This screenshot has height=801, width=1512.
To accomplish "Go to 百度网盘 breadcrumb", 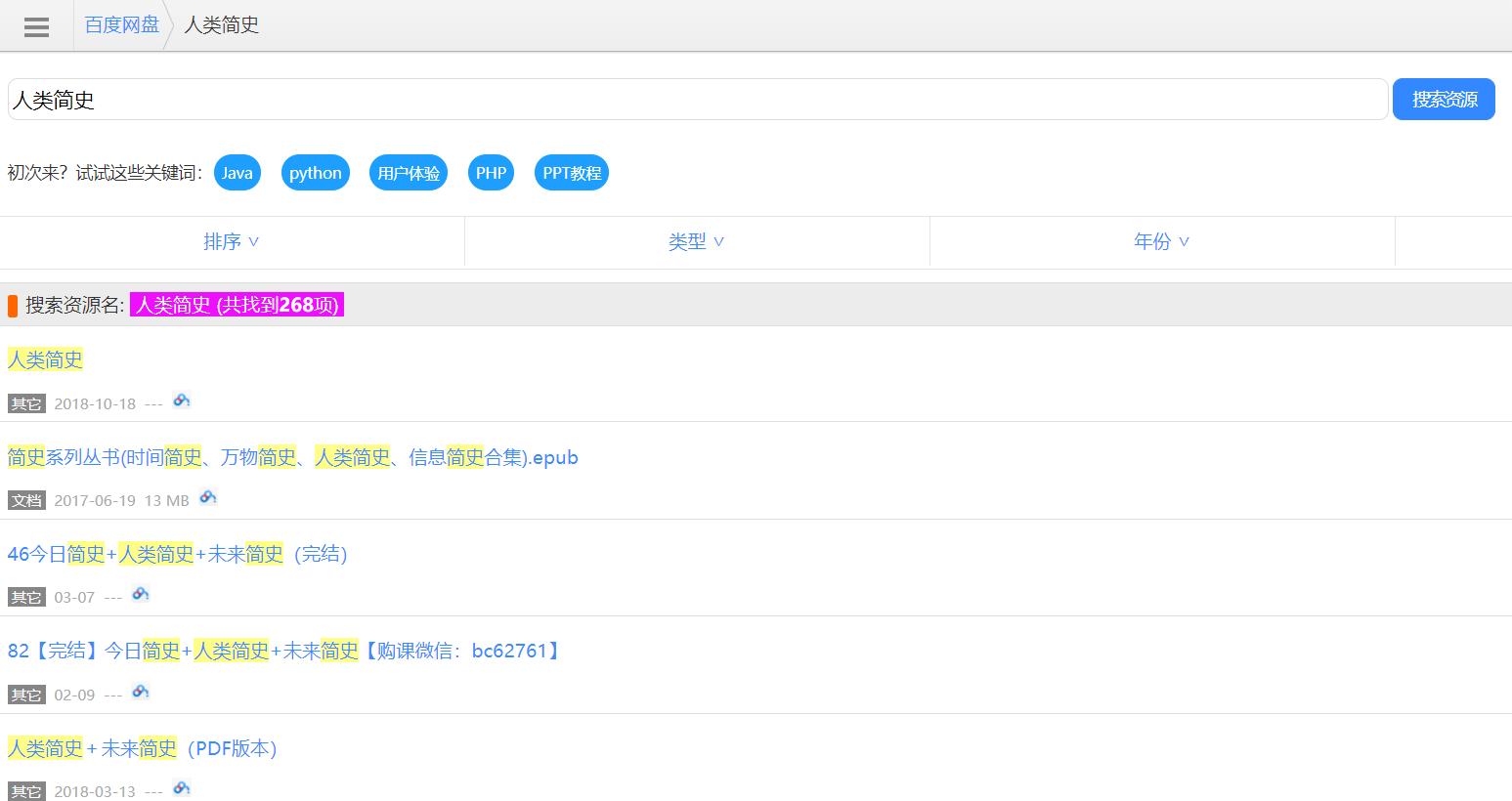I will [x=121, y=25].
